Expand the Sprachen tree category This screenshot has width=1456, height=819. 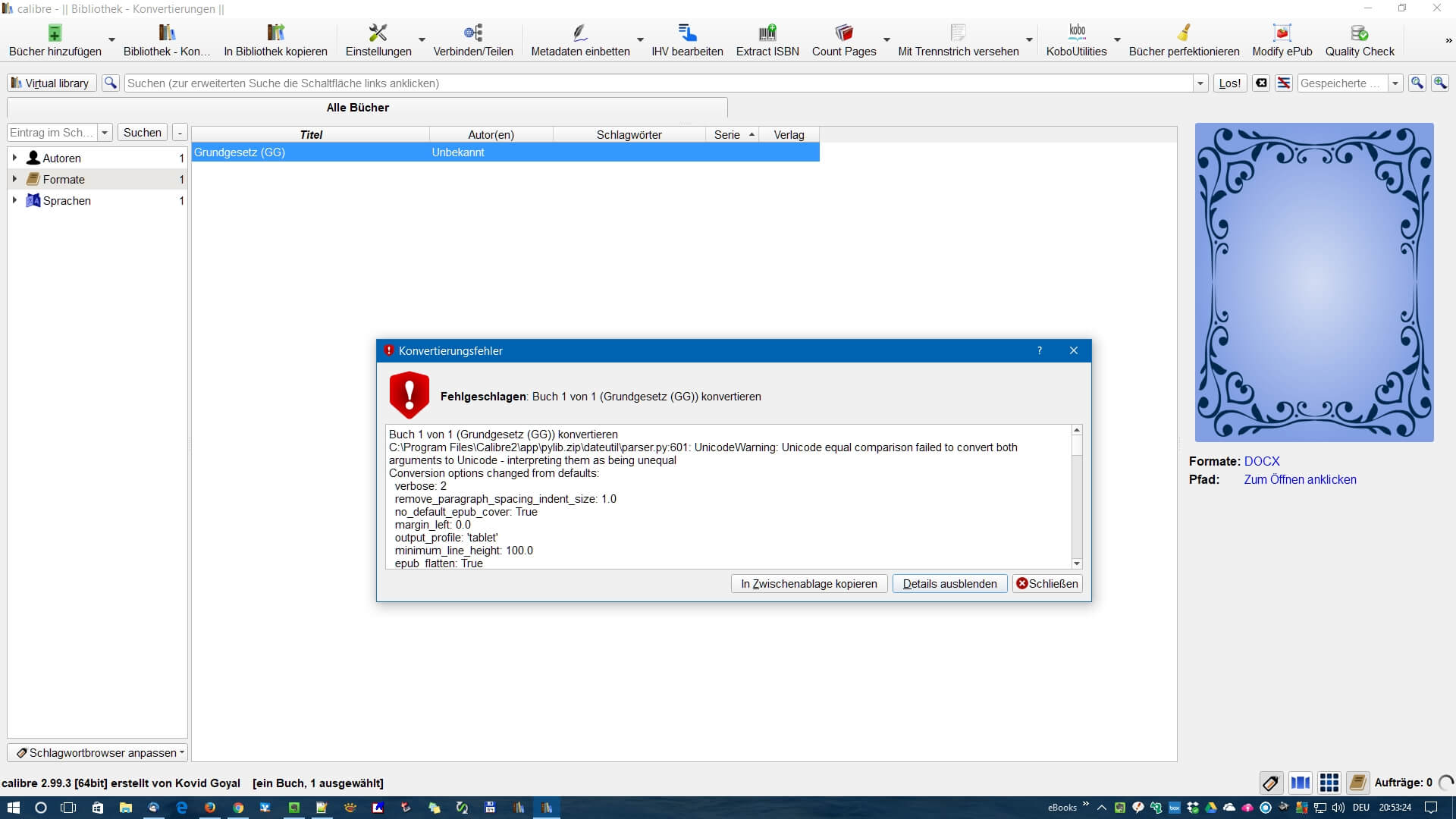click(14, 200)
